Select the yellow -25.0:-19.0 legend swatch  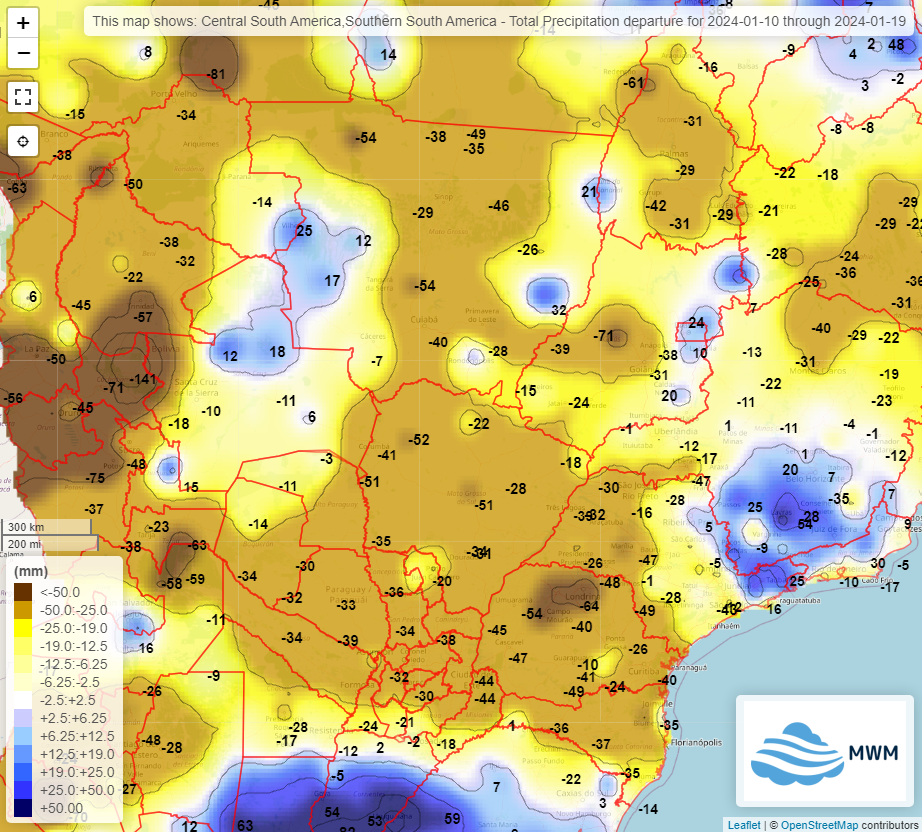[x=25, y=625]
